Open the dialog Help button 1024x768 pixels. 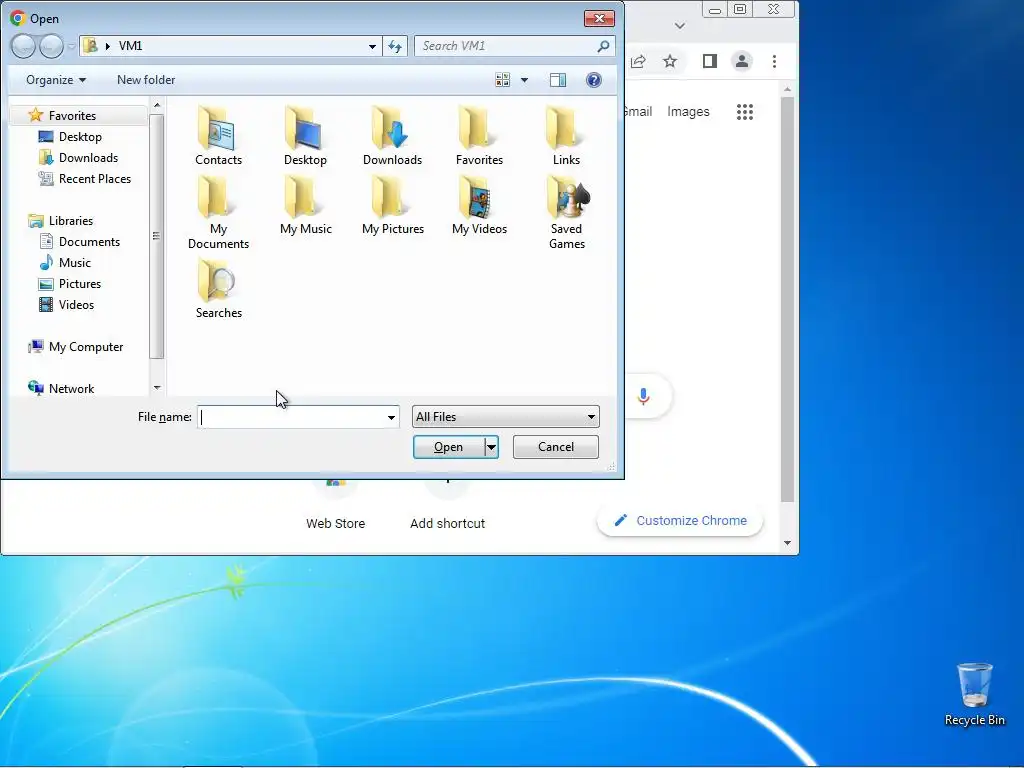click(x=594, y=80)
